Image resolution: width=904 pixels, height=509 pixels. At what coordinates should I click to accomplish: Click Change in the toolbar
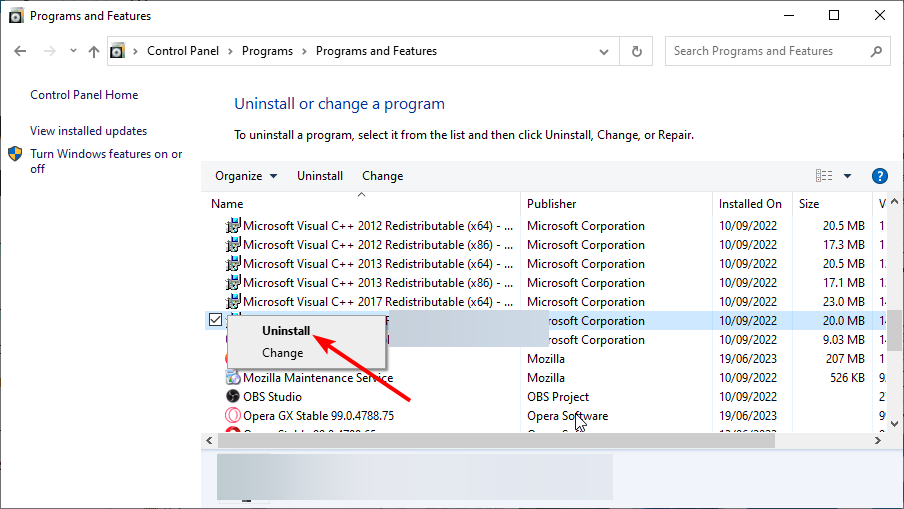382,176
